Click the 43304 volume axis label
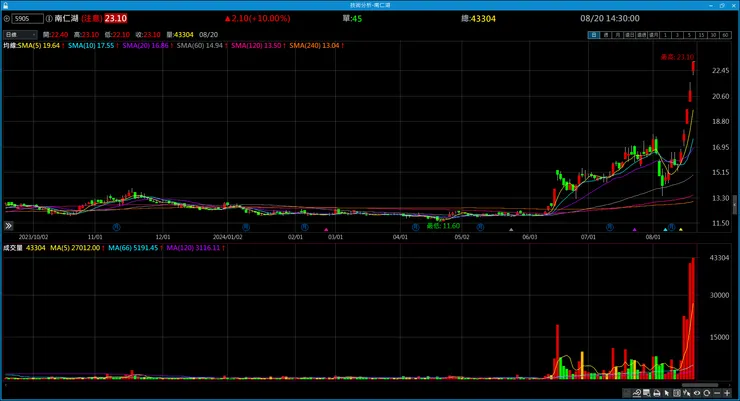 pos(719,258)
